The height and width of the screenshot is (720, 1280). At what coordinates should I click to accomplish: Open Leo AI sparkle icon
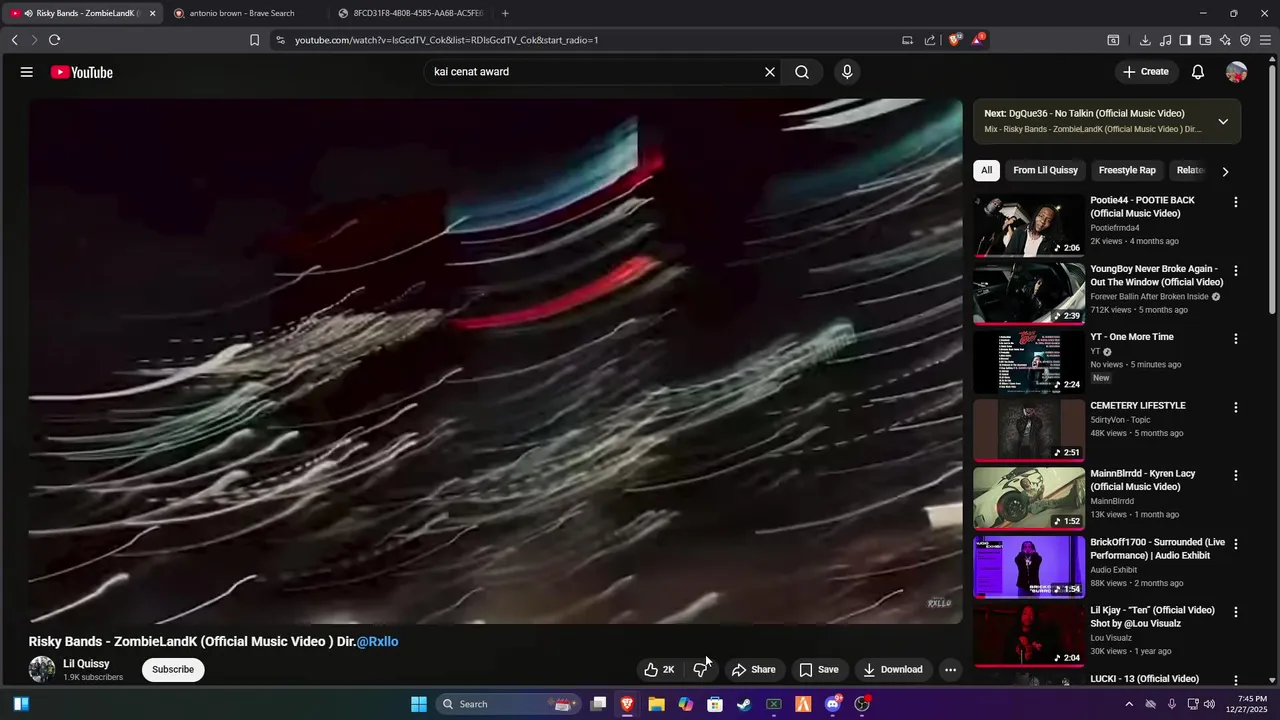(x=1225, y=40)
